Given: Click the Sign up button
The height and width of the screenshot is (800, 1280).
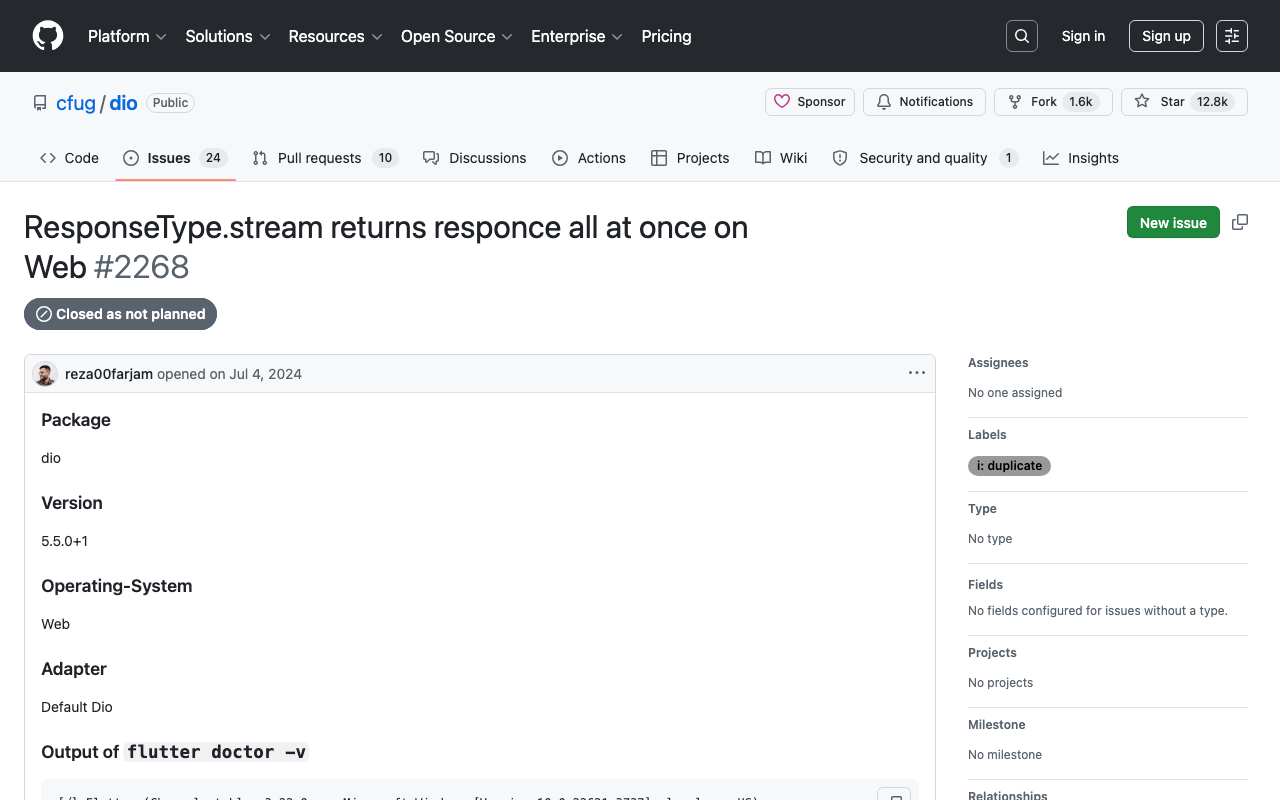Looking at the screenshot, I should pyautogui.click(x=1166, y=36).
